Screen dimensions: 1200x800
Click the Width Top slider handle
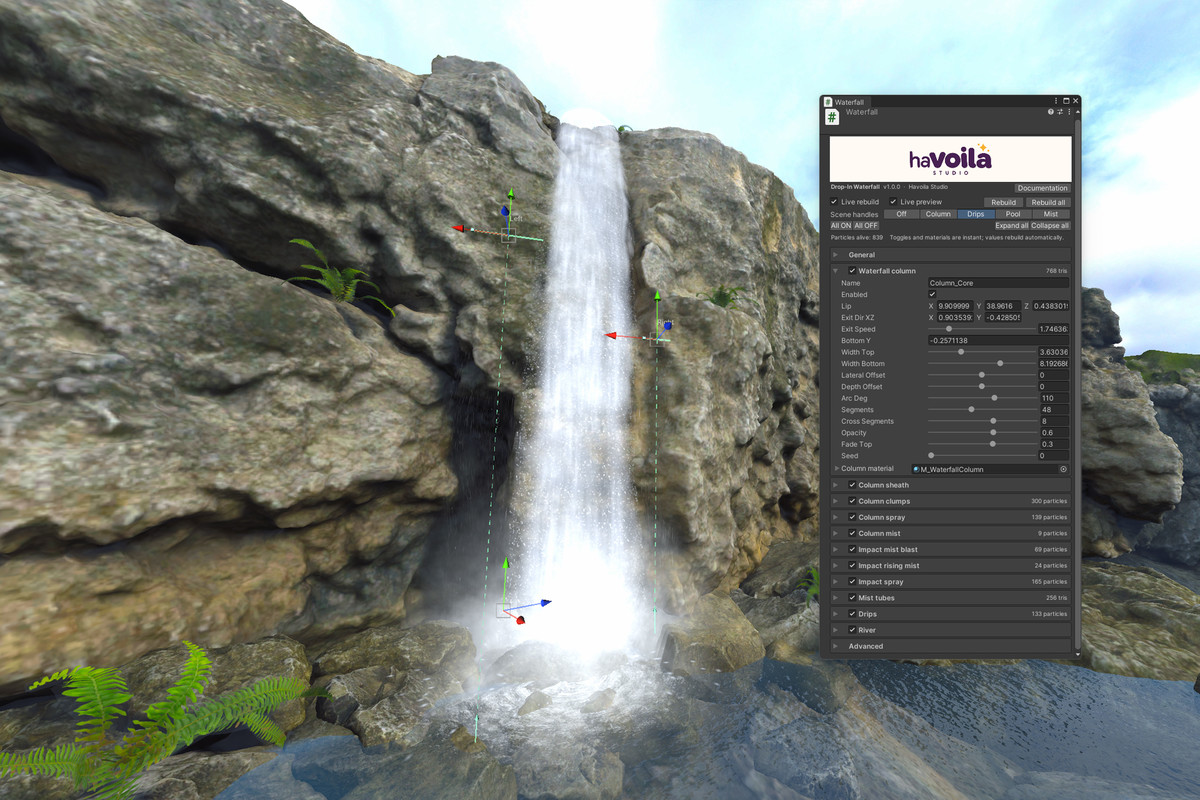coord(961,352)
